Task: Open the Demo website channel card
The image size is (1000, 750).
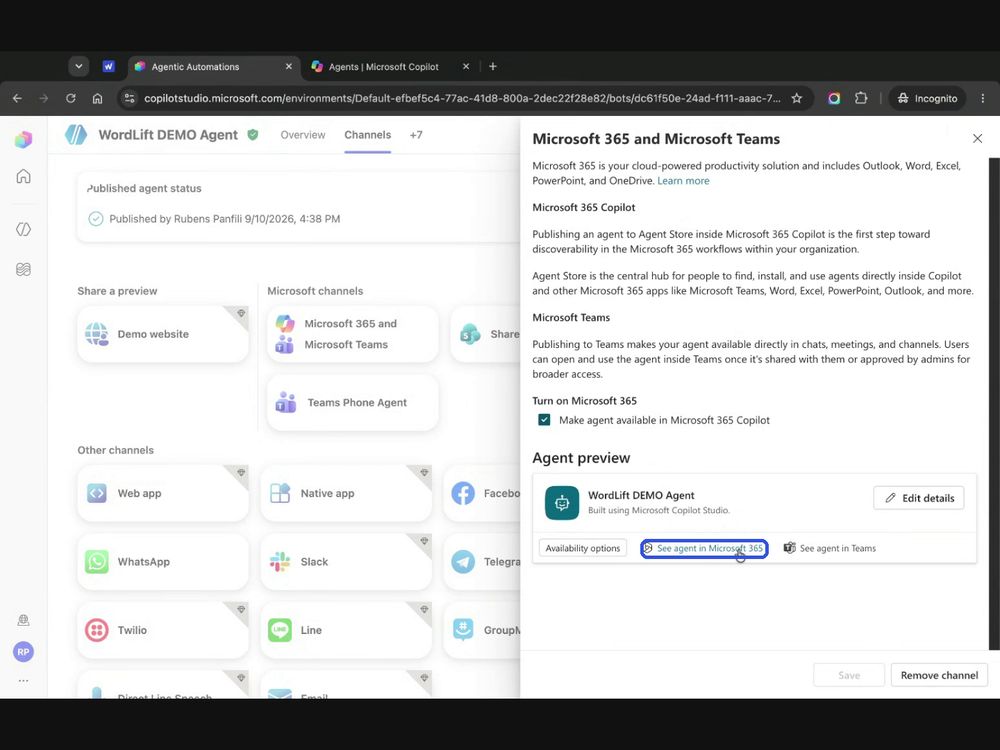Action: 163,334
